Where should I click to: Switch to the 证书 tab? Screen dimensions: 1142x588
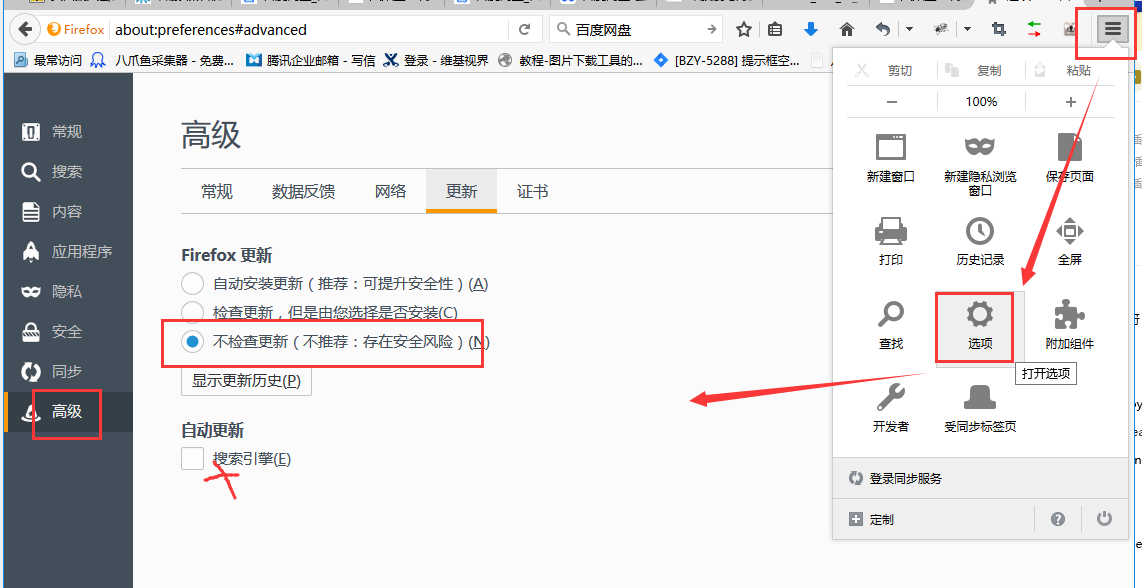pos(532,191)
